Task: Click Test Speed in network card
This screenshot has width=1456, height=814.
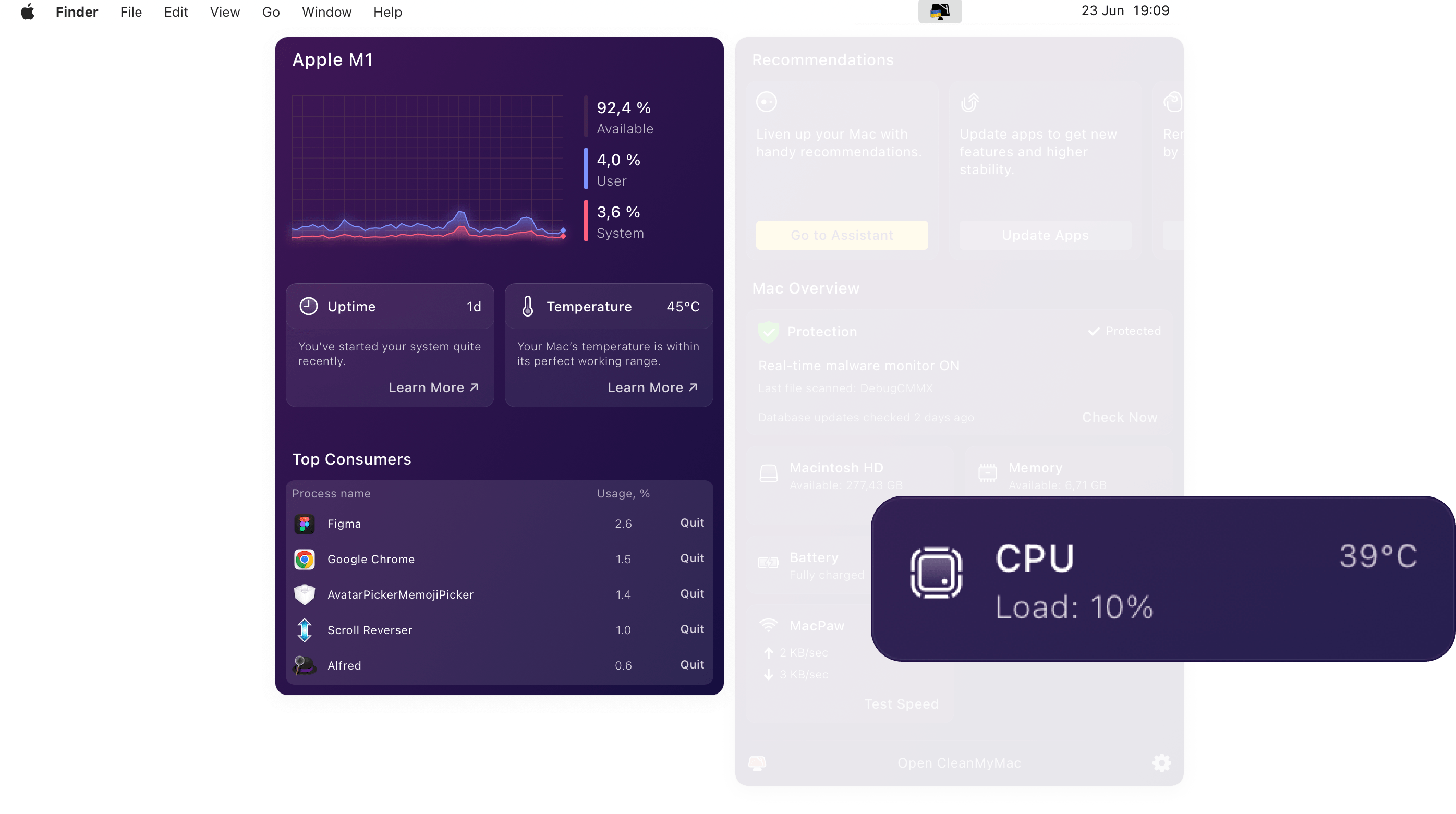Action: tap(902, 704)
